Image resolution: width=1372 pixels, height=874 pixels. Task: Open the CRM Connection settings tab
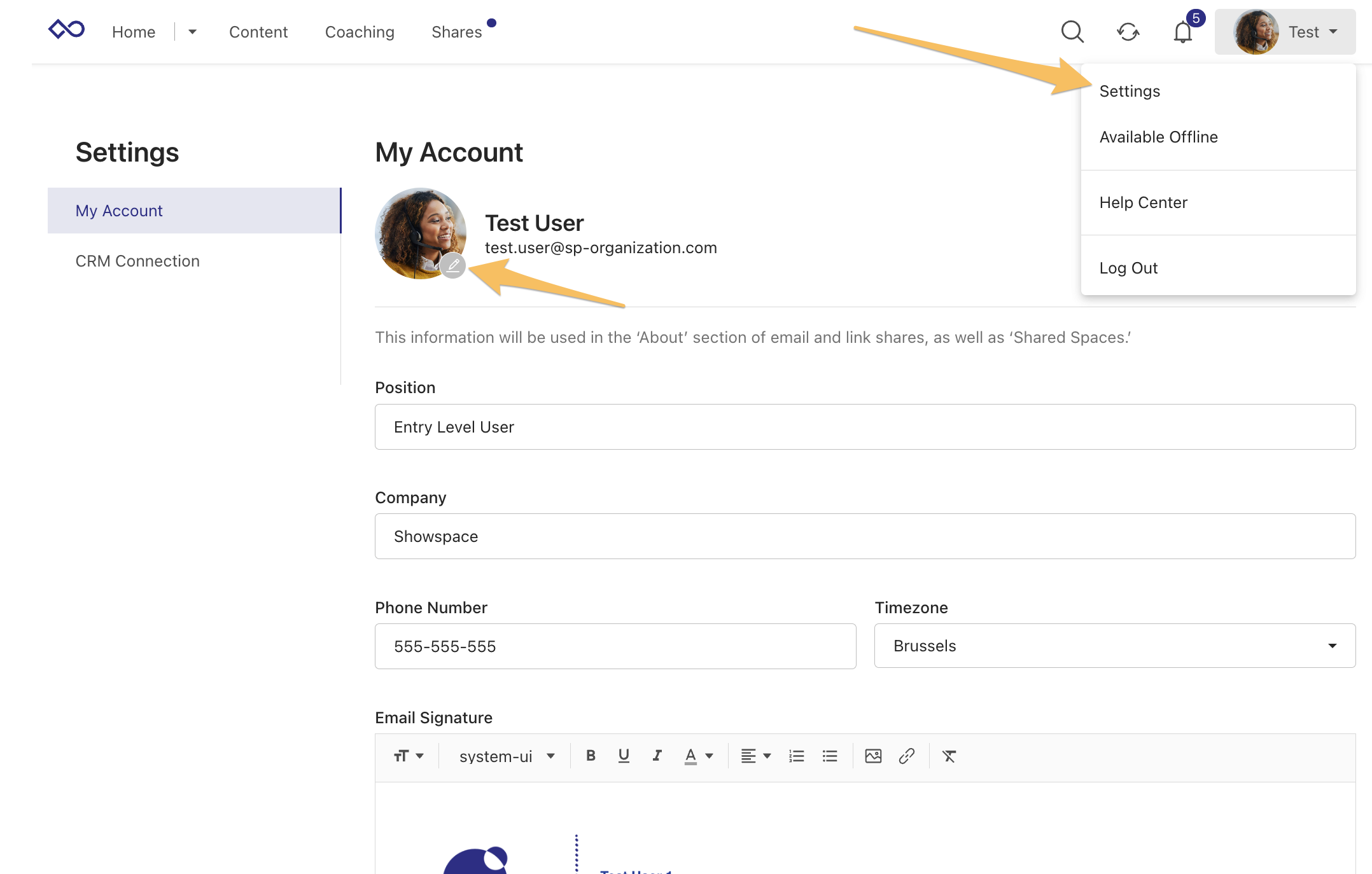137,261
